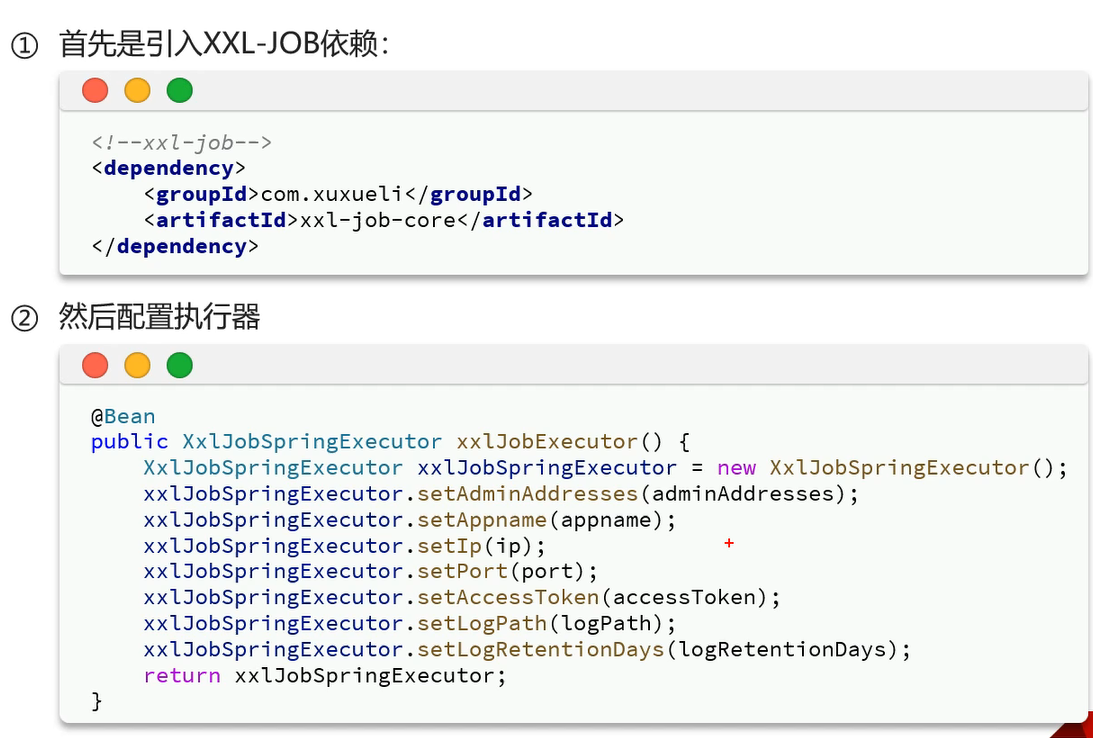The height and width of the screenshot is (738, 1093).
Task: Click the 'setAppname' method call
Action: (x=482, y=520)
